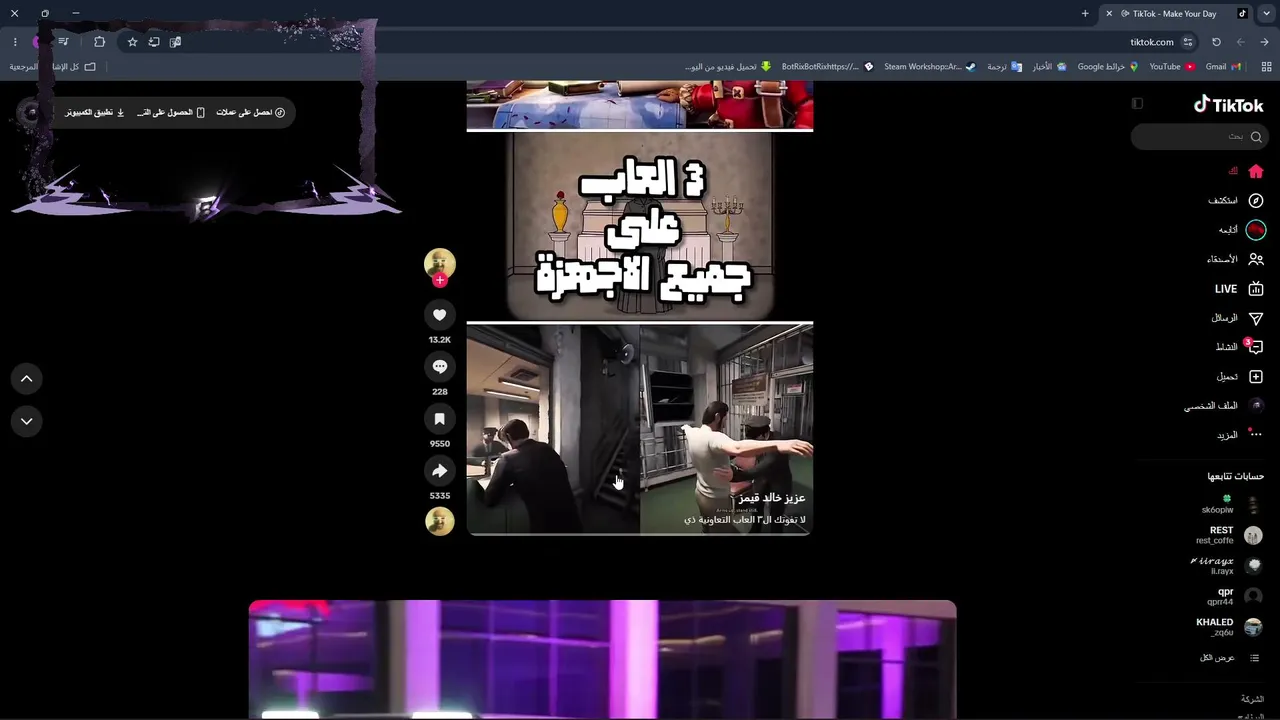Click the translate page icon in address bar
Image resolution: width=1280 pixels, height=720 pixels.
point(175,42)
